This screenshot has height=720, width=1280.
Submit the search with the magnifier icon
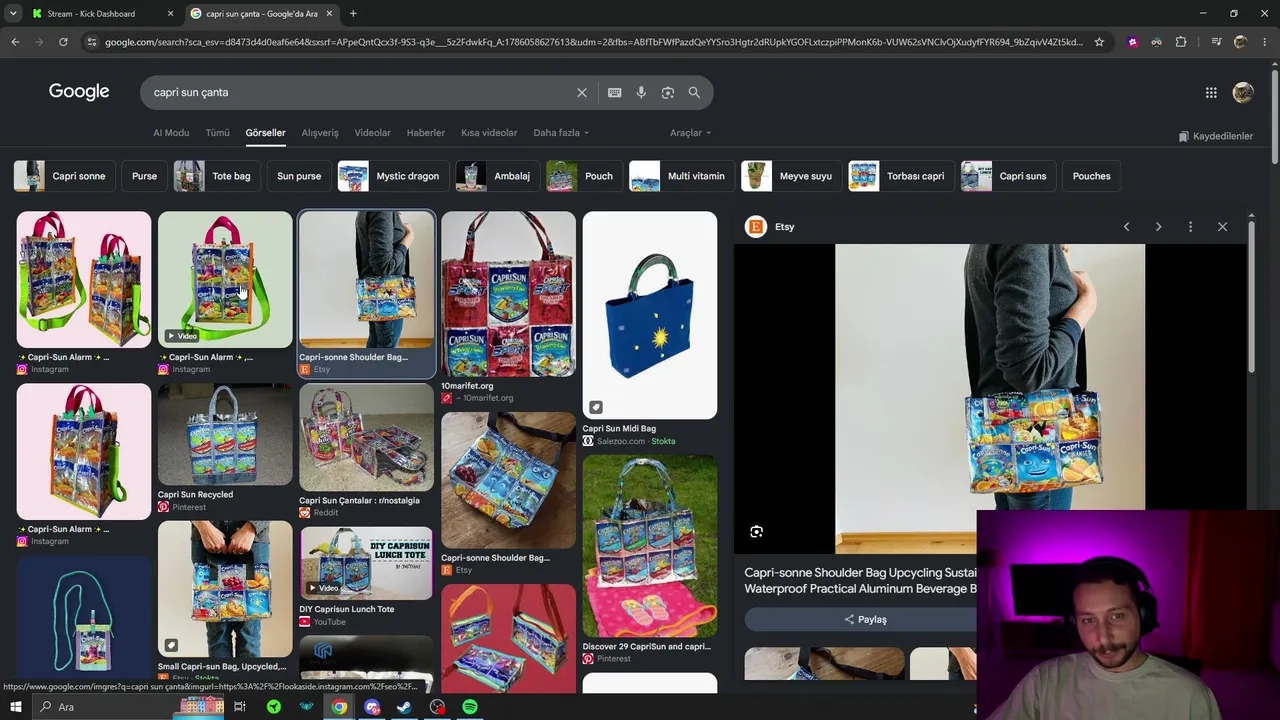tap(694, 93)
